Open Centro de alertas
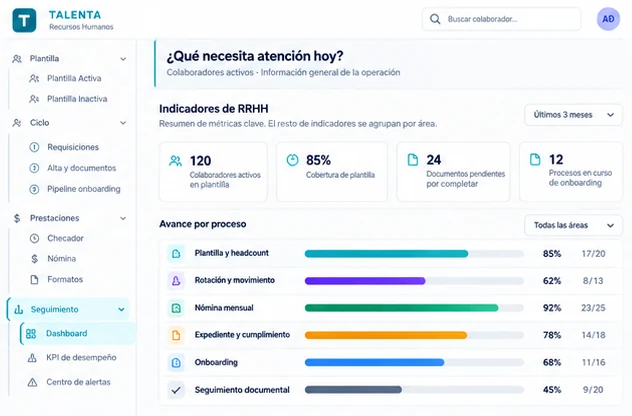Viewport: 632px width, 416px height. pyautogui.click(x=78, y=382)
